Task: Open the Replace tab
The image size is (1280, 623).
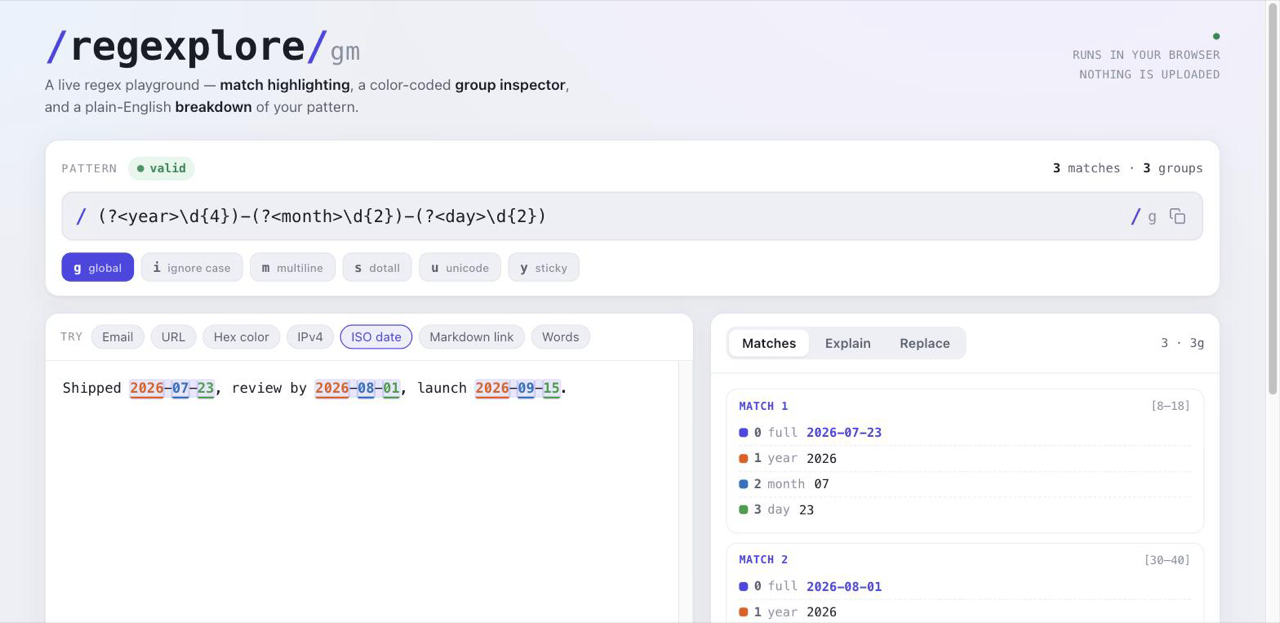Action: point(925,343)
